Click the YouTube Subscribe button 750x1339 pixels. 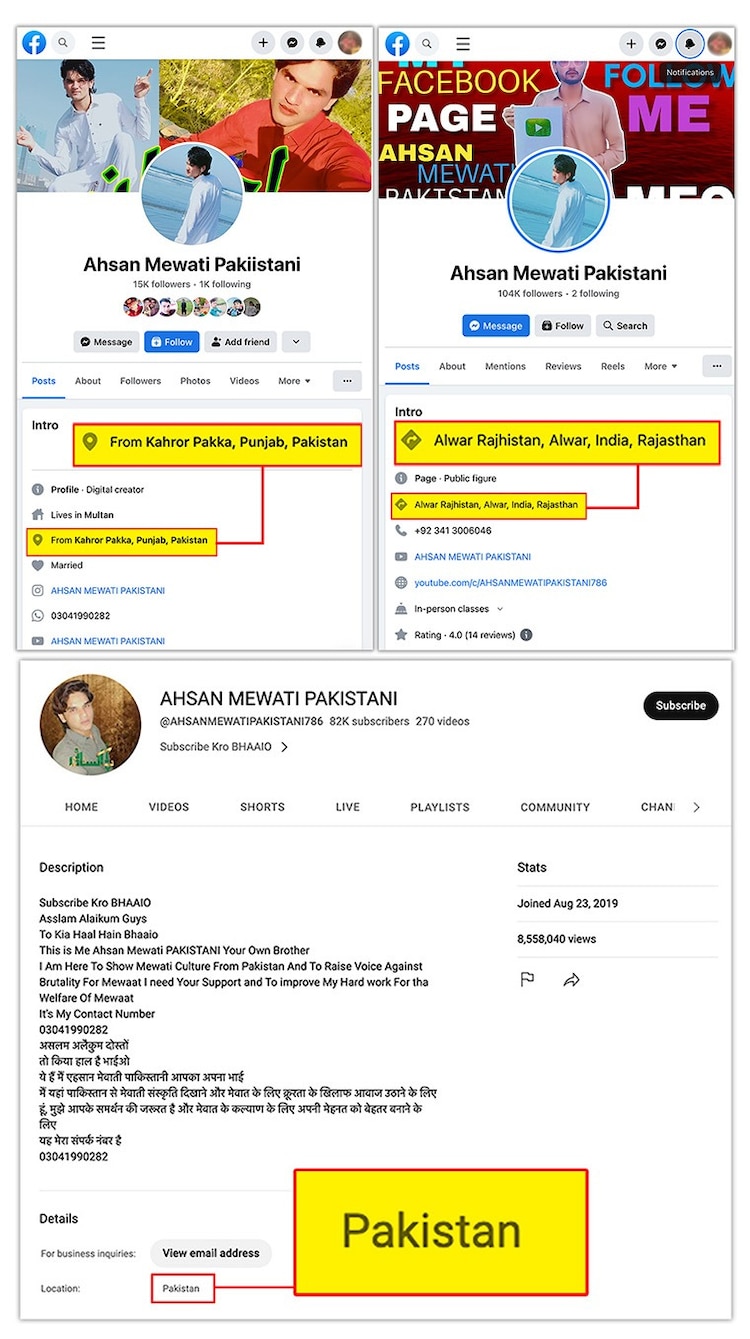(x=680, y=705)
